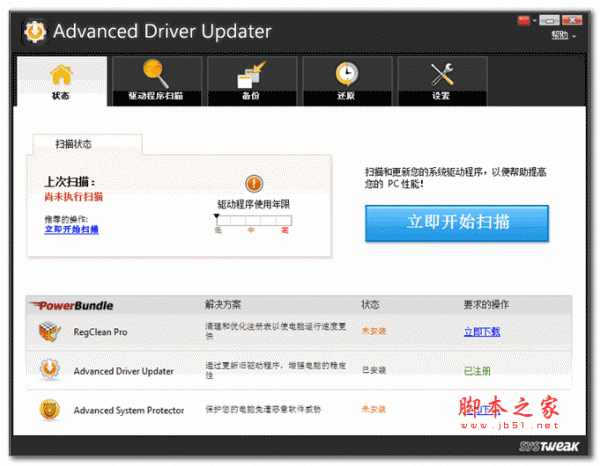Viewport: 600px width, 466px height.
Task: Click the orange house status icon
Action: tap(61, 74)
